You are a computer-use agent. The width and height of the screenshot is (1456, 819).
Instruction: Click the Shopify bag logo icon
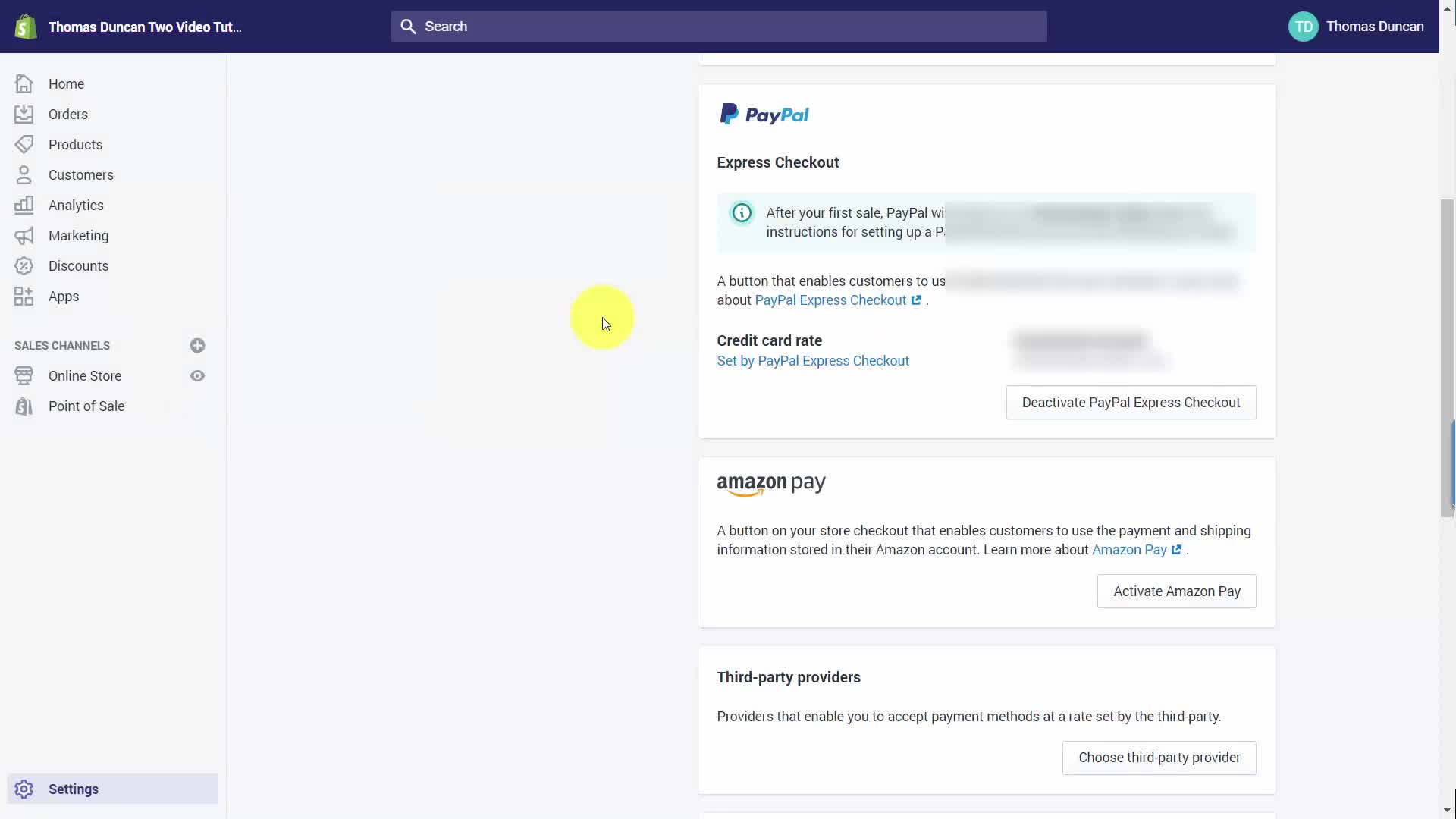pos(26,27)
